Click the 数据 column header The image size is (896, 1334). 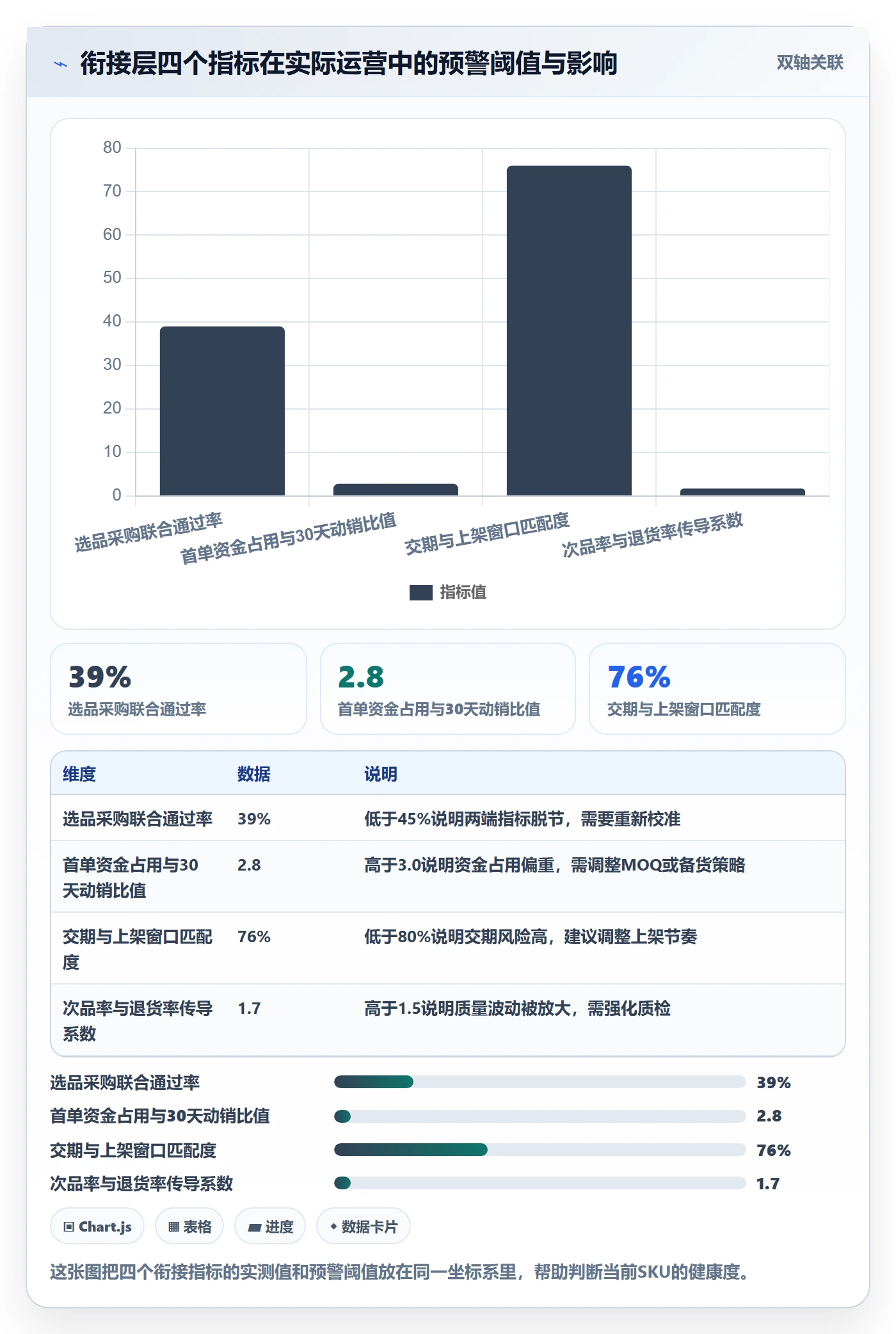[254, 774]
